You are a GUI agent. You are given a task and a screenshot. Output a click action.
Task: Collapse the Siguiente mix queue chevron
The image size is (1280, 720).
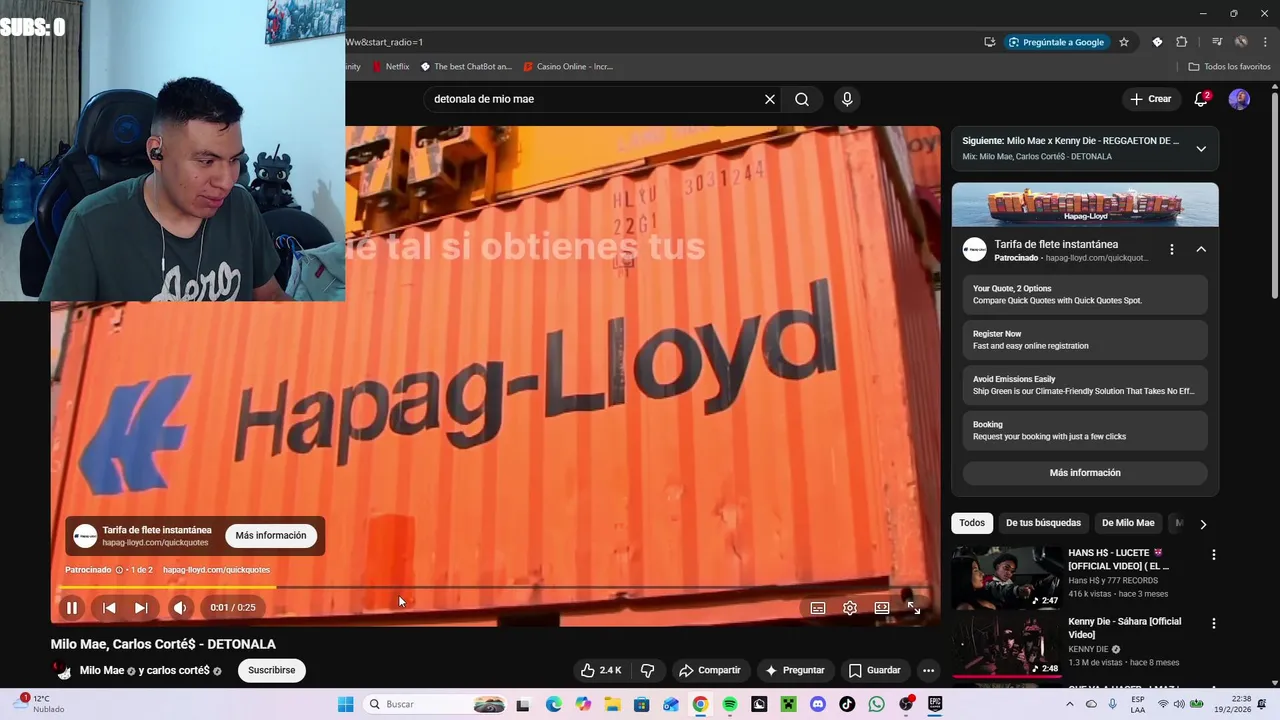point(1201,148)
